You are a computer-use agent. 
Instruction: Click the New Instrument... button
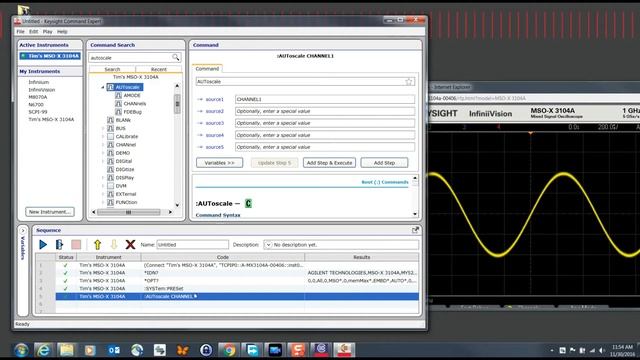(x=50, y=212)
